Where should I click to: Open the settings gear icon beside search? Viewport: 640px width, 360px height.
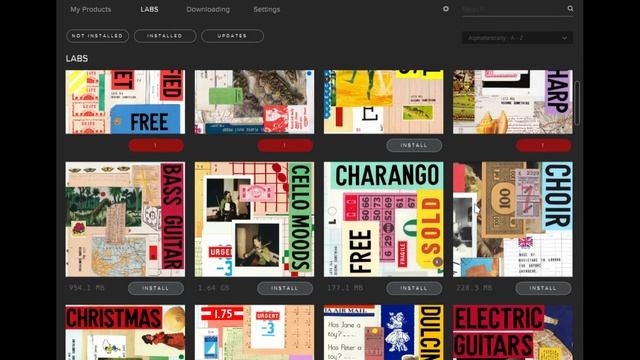click(x=446, y=9)
